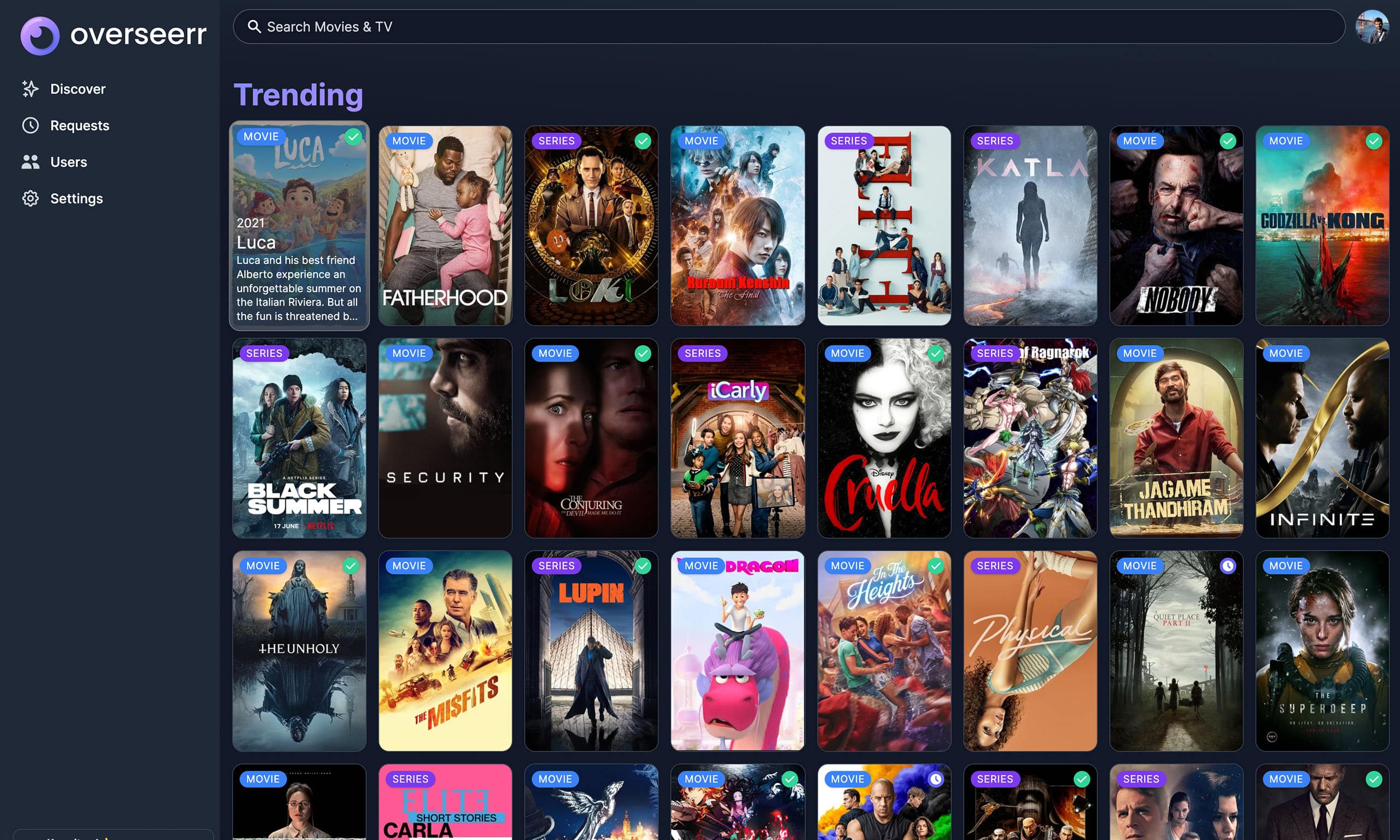Select the Discover menu item

click(x=78, y=89)
